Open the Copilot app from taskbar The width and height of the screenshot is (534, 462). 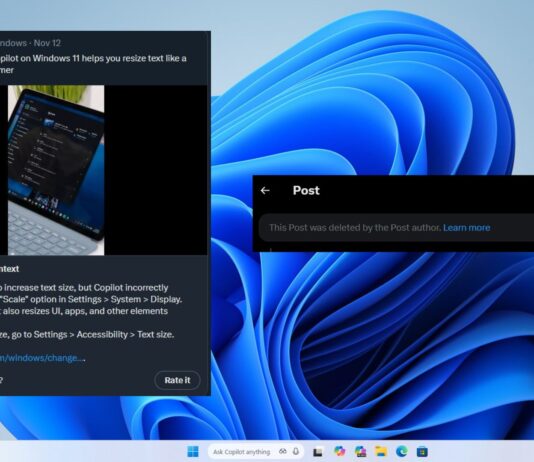pos(339,451)
